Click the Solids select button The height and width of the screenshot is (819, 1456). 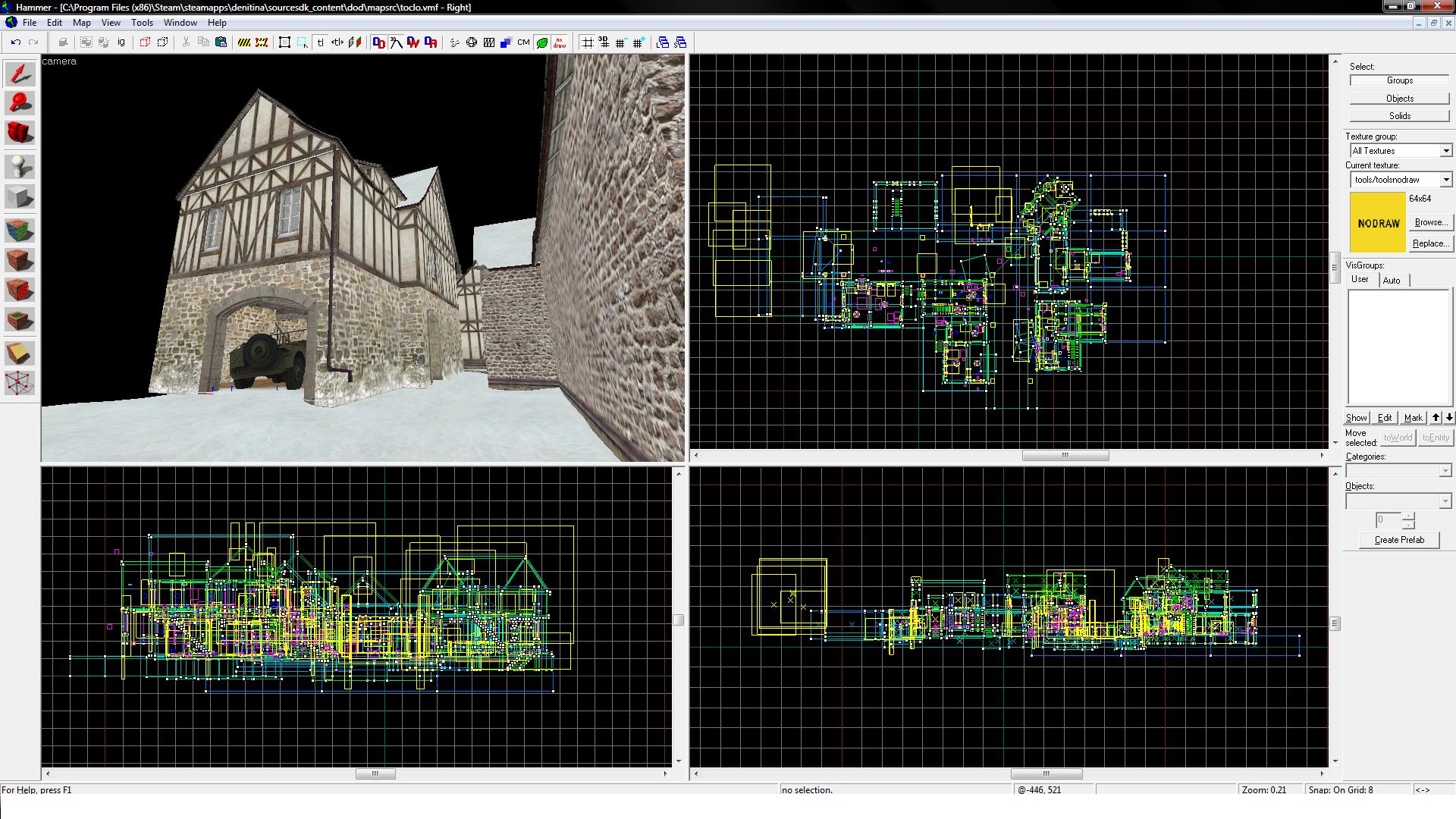pos(1400,116)
